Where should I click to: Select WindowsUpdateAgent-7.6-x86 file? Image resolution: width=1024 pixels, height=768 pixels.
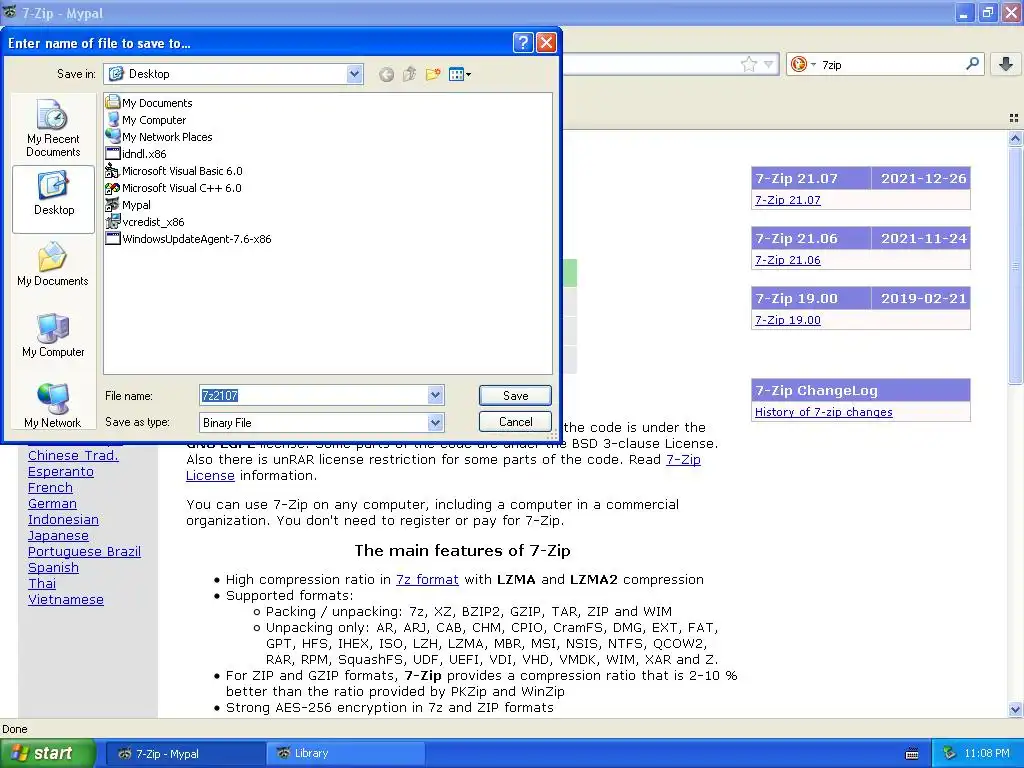pos(188,238)
